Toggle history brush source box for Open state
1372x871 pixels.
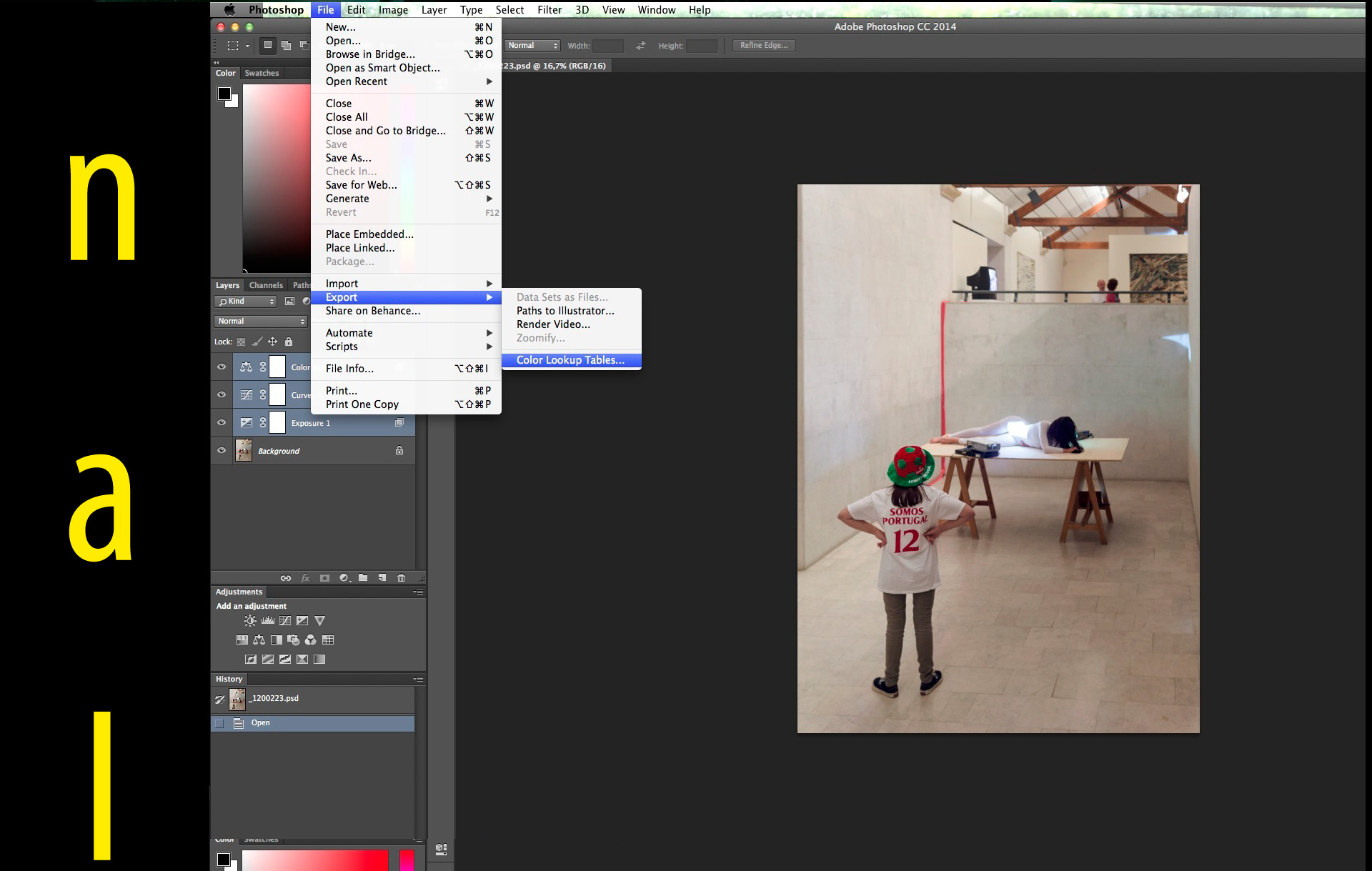point(219,724)
